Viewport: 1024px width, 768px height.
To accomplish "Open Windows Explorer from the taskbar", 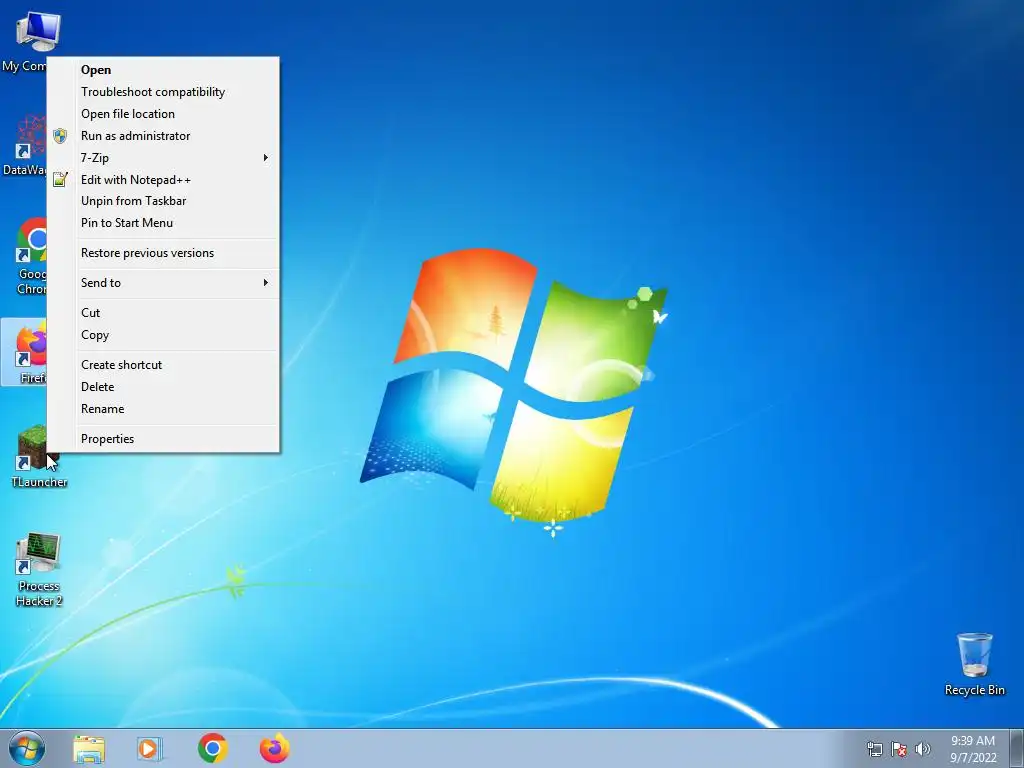I will [89, 749].
